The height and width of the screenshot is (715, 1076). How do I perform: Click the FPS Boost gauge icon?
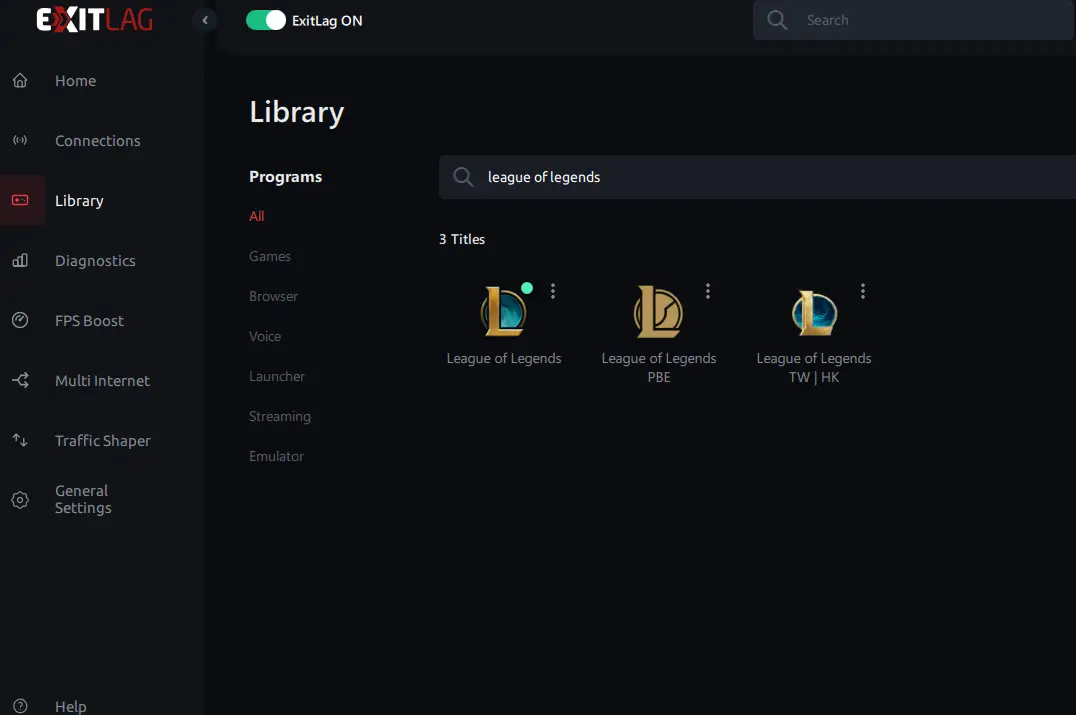tap(20, 320)
